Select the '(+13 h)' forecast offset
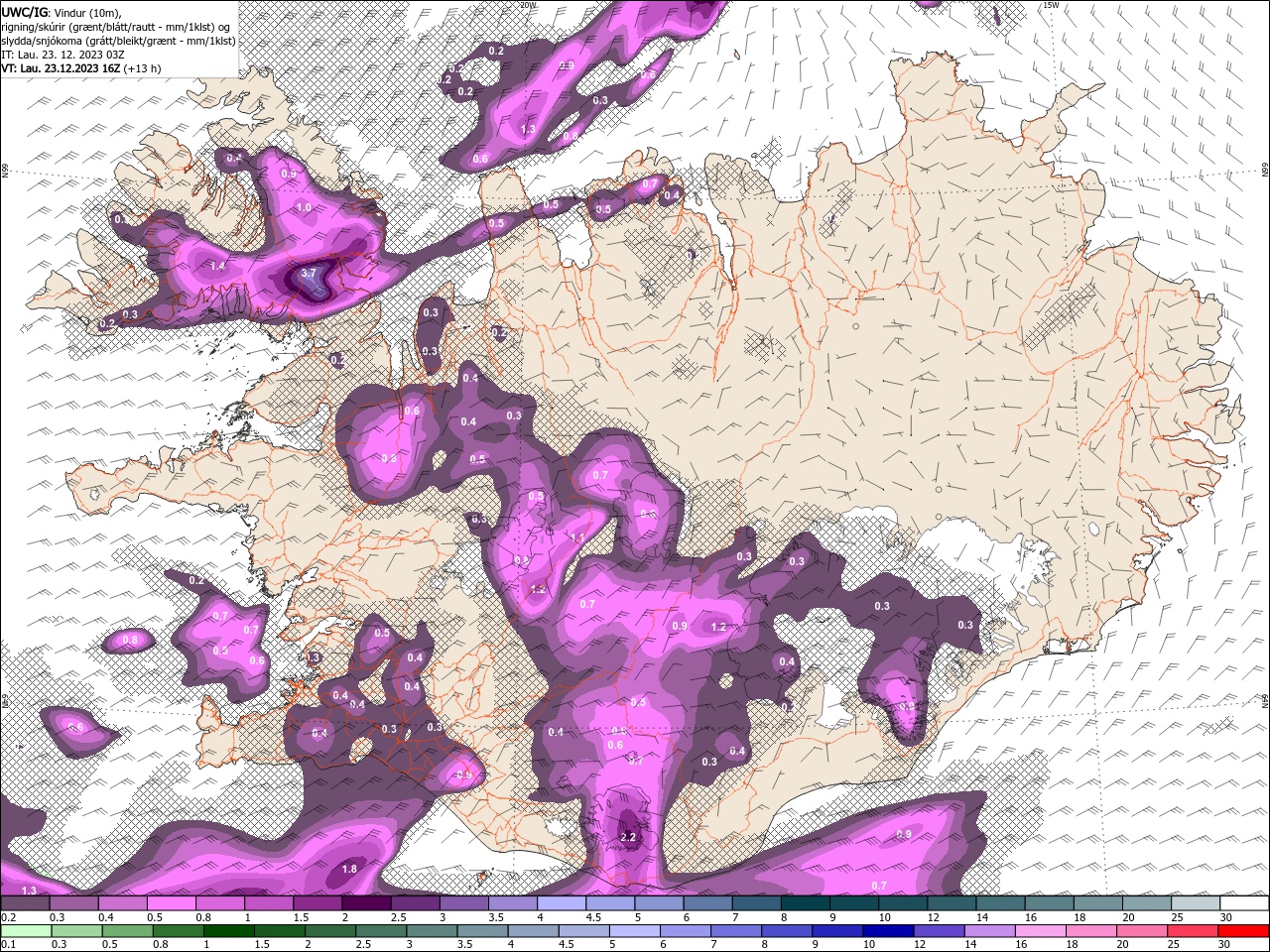 pyautogui.click(x=143, y=68)
